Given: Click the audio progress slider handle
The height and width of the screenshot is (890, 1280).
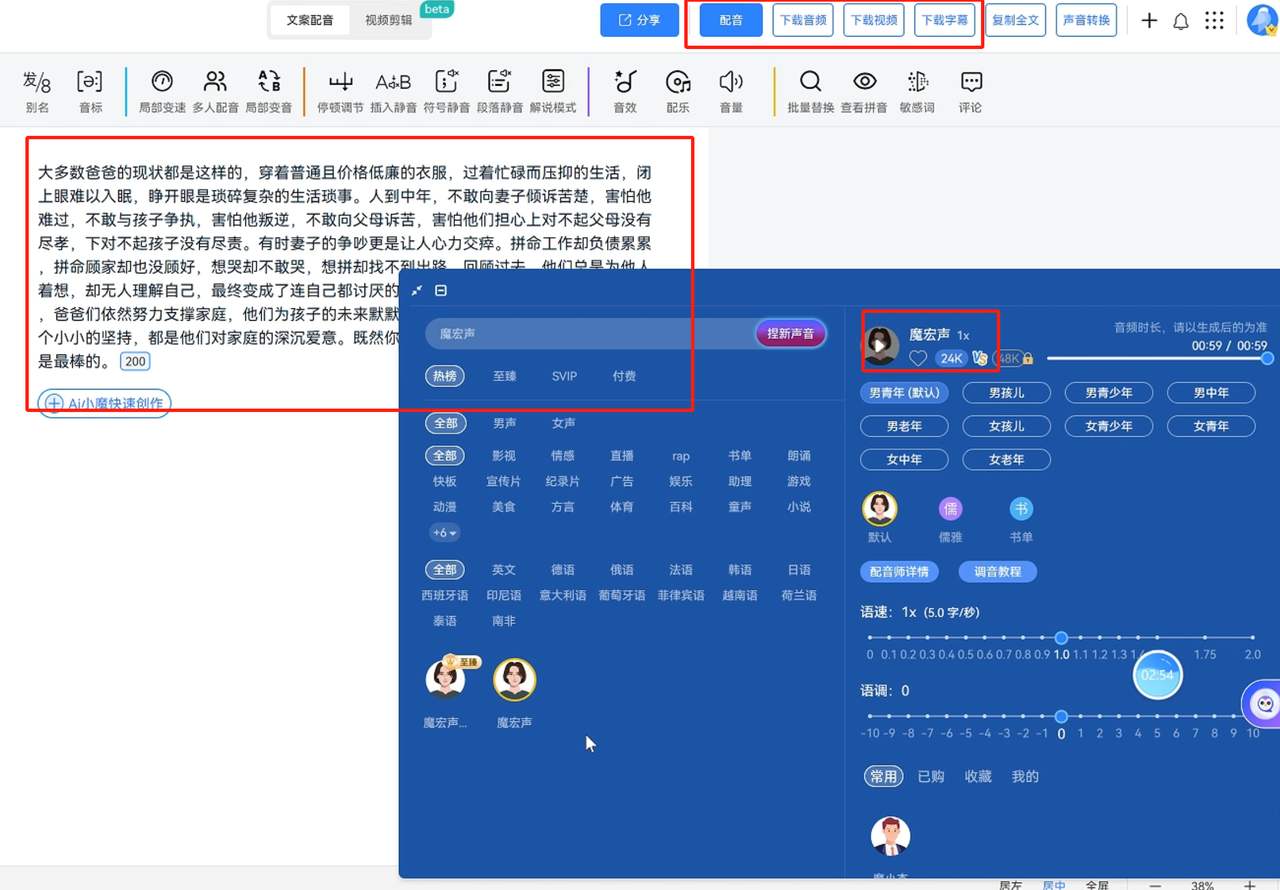Looking at the screenshot, I should (x=1268, y=358).
